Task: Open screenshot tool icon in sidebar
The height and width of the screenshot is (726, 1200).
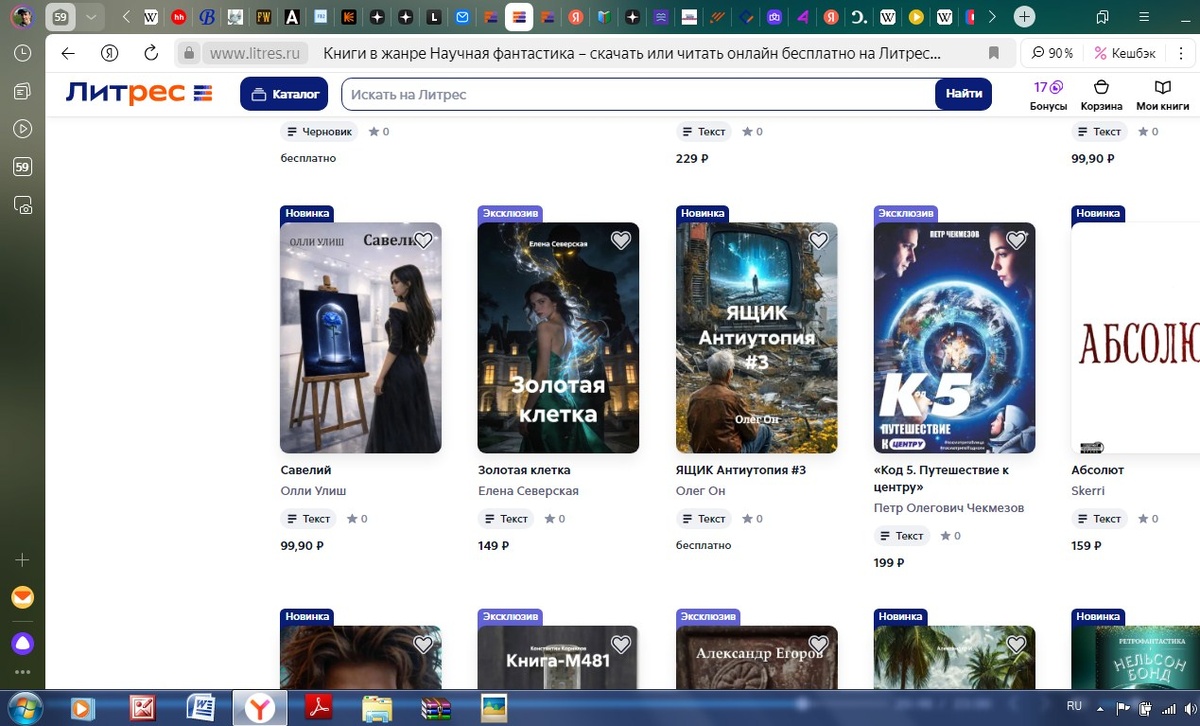Action: coord(22,205)
